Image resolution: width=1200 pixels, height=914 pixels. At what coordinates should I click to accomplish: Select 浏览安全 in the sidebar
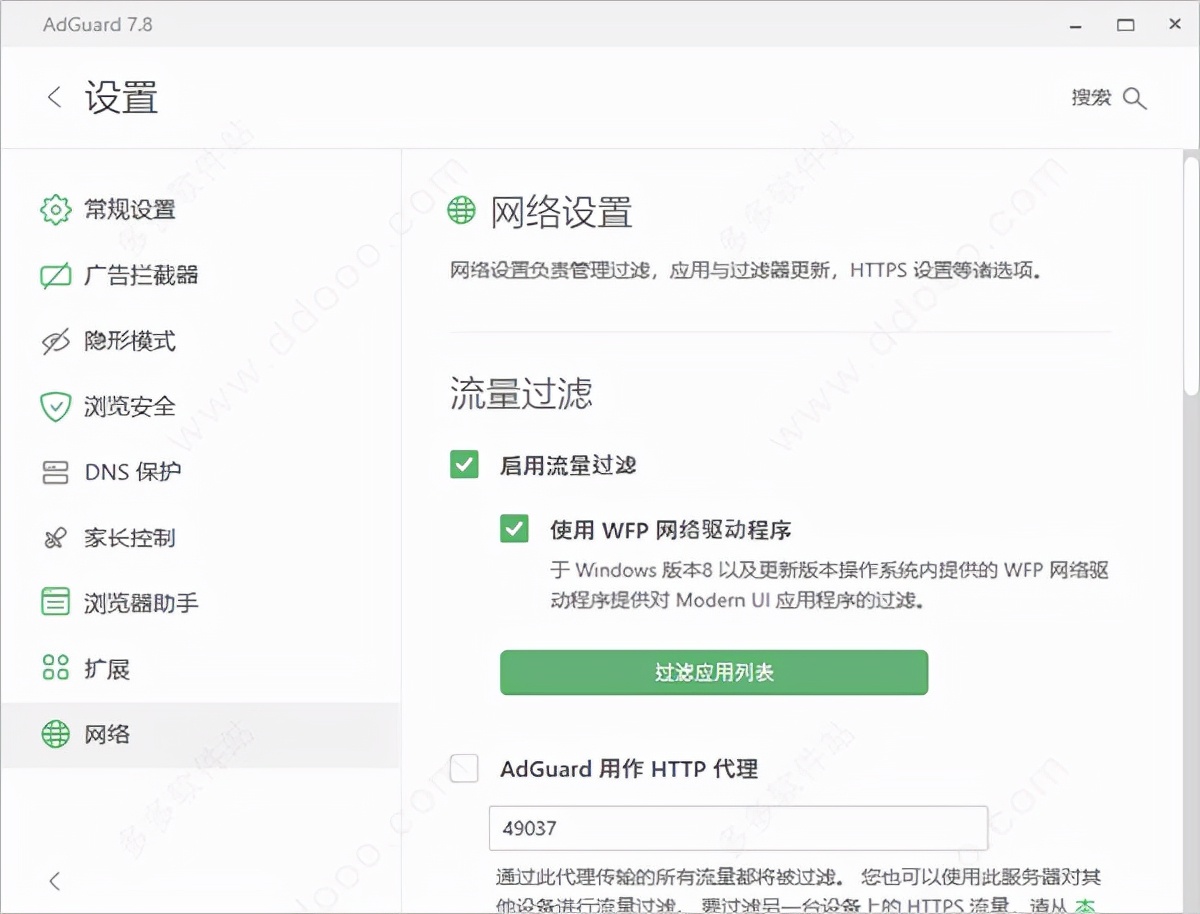pos(200,406)
